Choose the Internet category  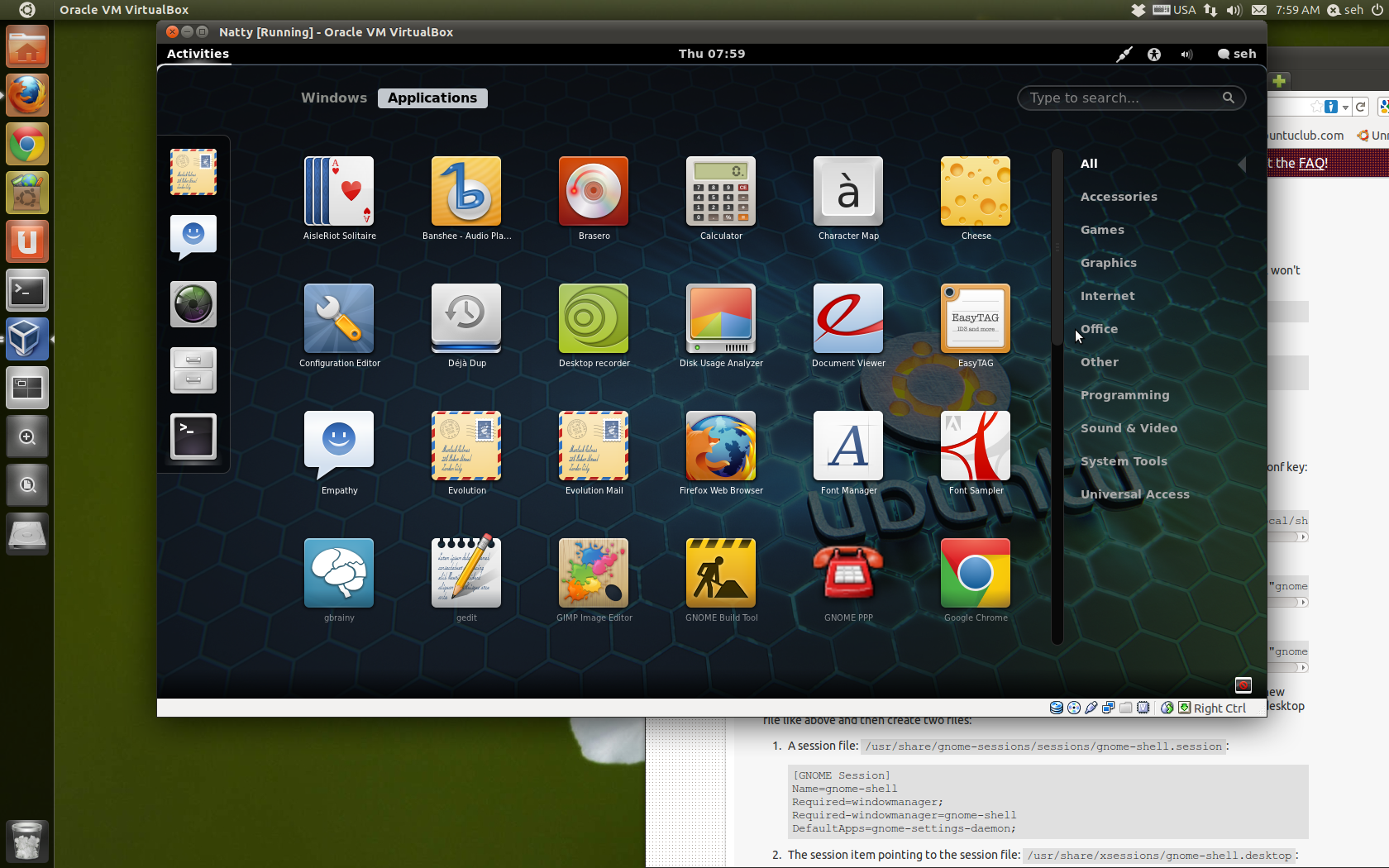click(1108, 296)
